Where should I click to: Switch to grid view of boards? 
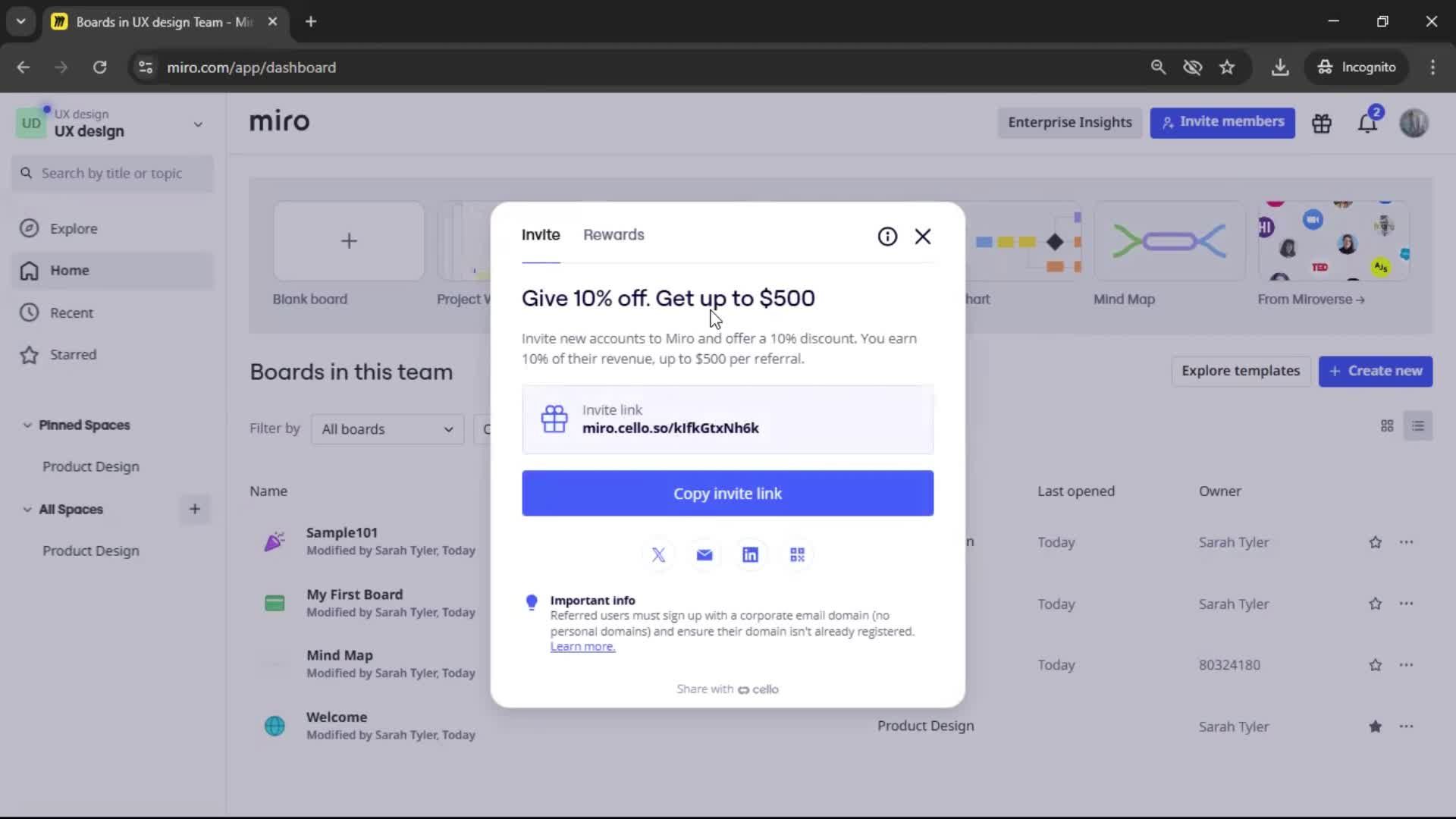[x=1387, y=426]
